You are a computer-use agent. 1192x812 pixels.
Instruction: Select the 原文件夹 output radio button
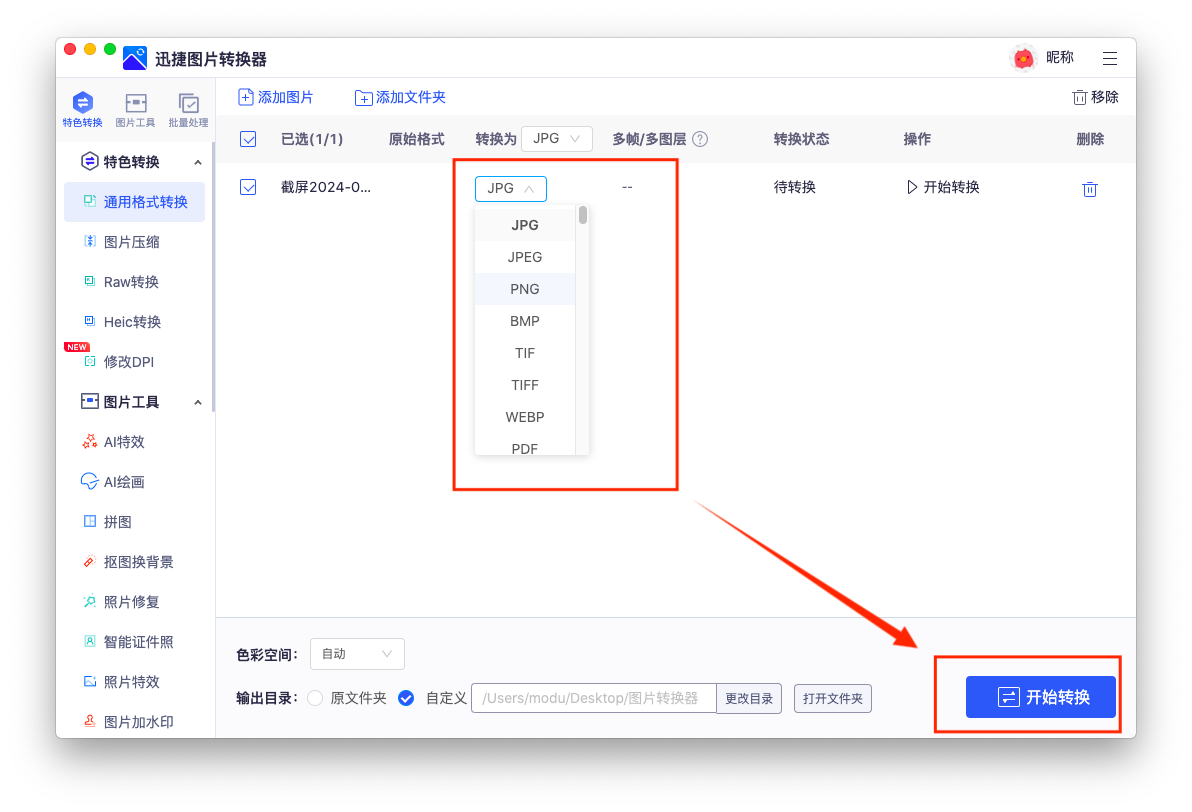315,697
